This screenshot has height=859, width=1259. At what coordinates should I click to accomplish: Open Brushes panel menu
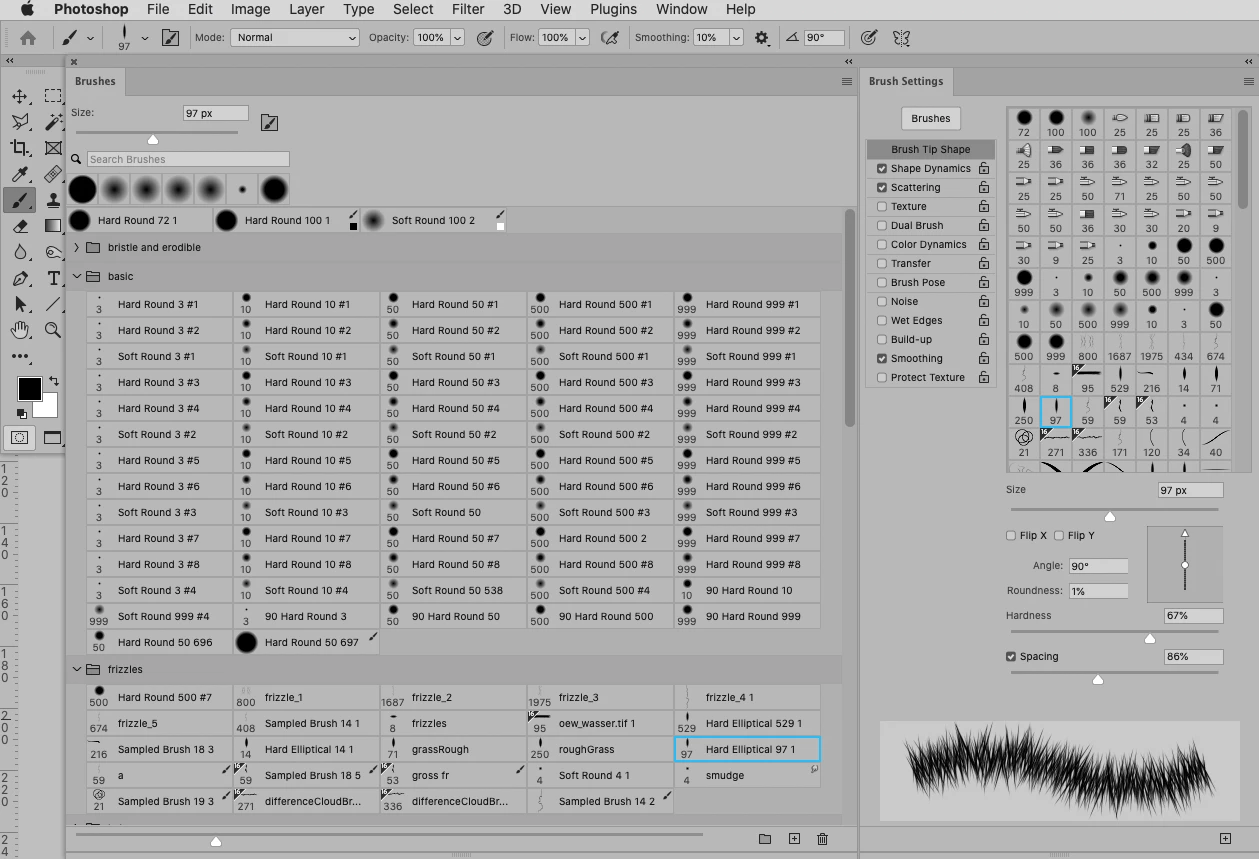(x=847, y=82)
